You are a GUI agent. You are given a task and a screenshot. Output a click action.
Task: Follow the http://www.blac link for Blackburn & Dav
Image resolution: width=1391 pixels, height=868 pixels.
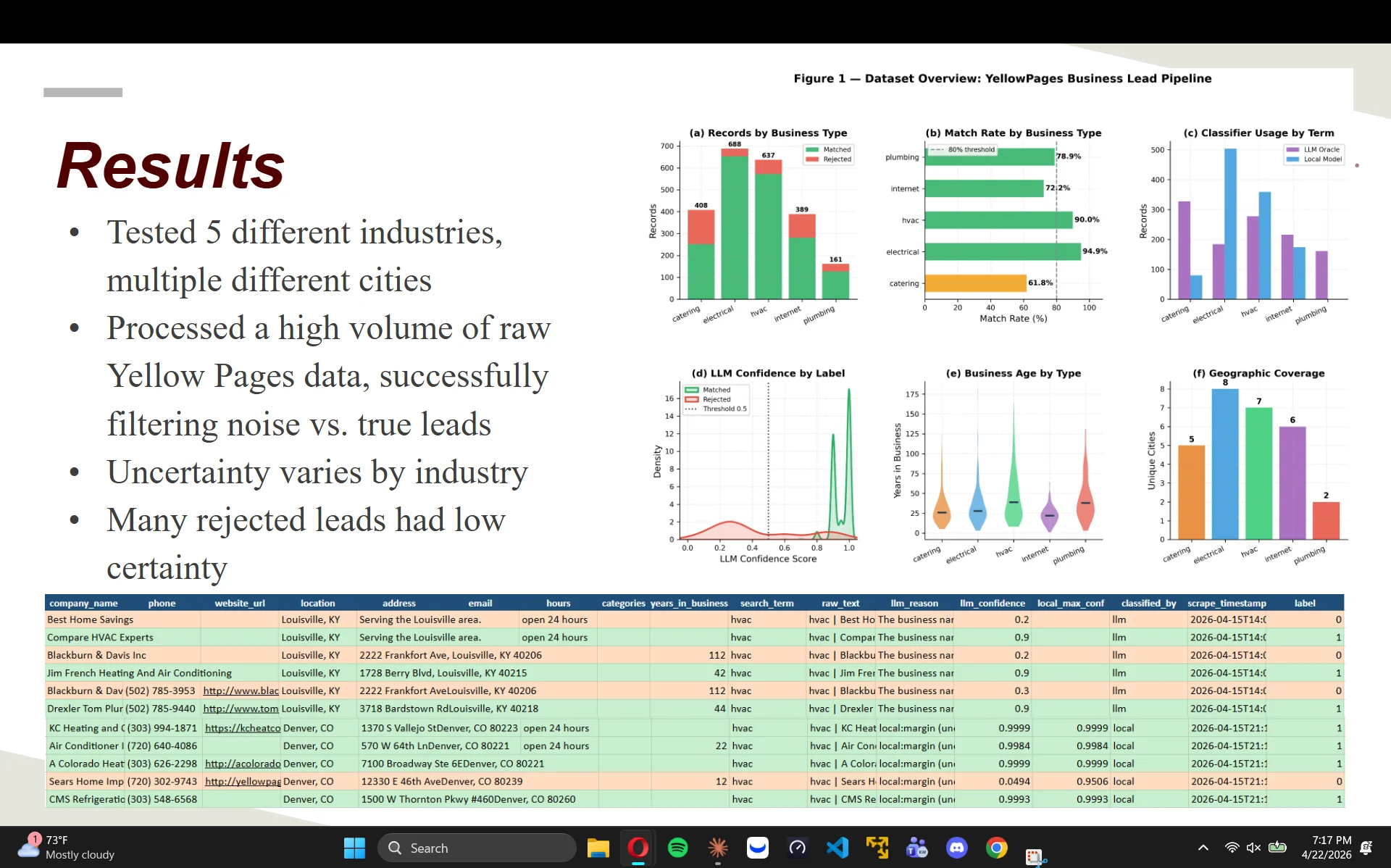coord(241,690)
